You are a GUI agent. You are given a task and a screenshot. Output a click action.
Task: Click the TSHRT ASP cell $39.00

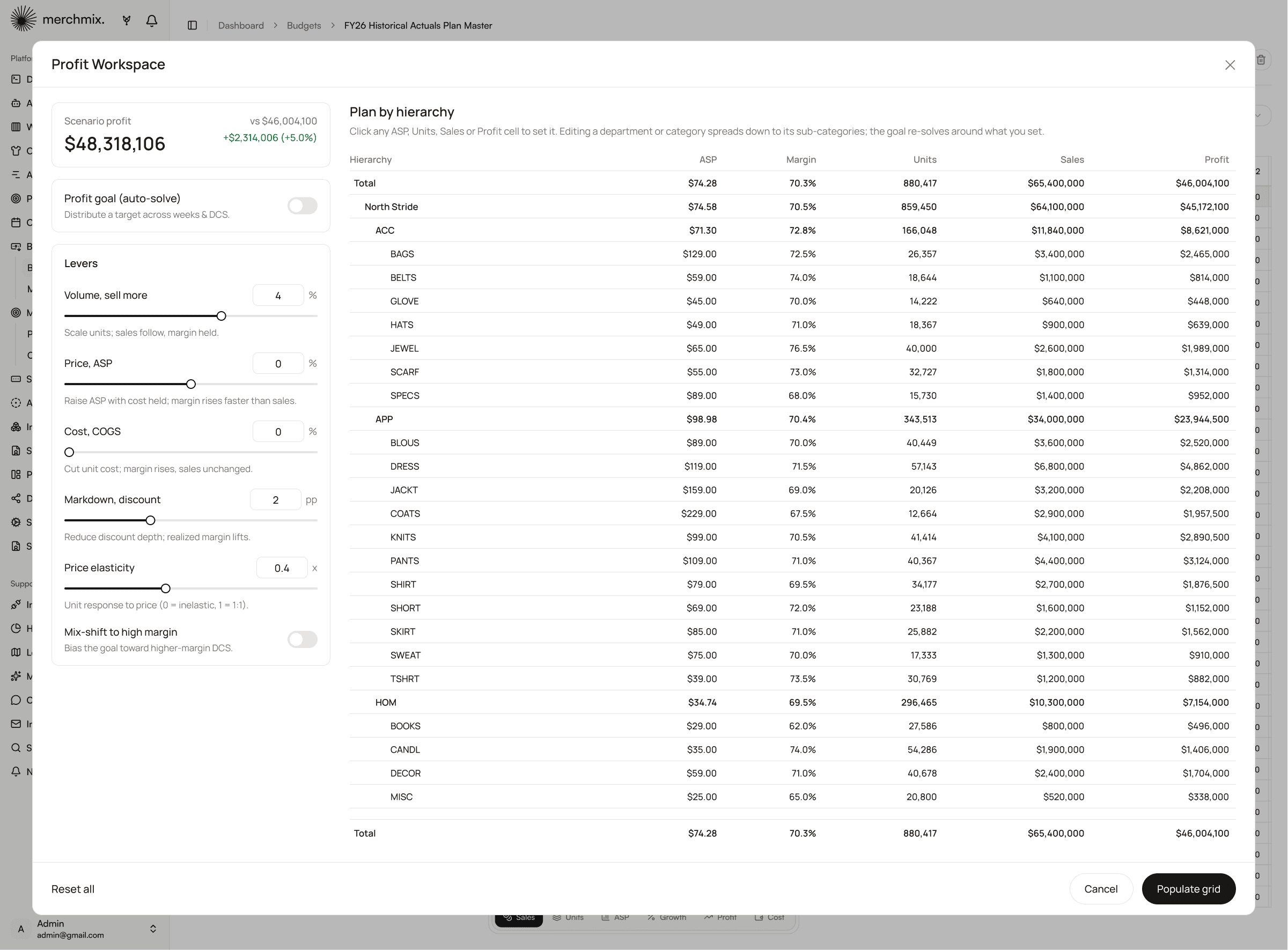(x=702, y=679)
